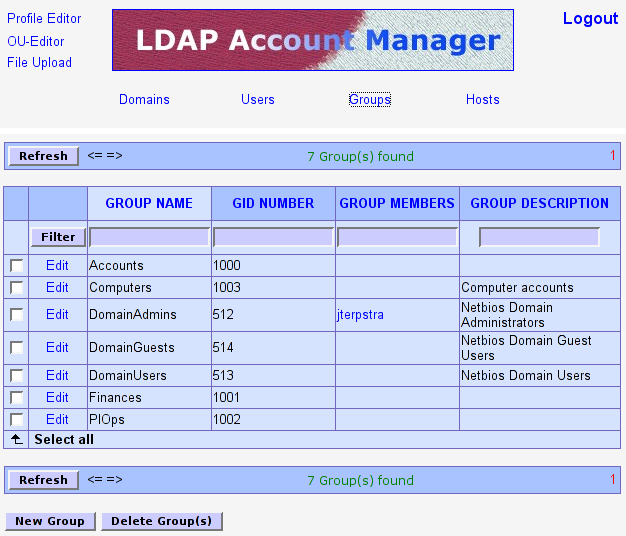
Task: Open the Users tab
Action: click(x=257, y=99)
